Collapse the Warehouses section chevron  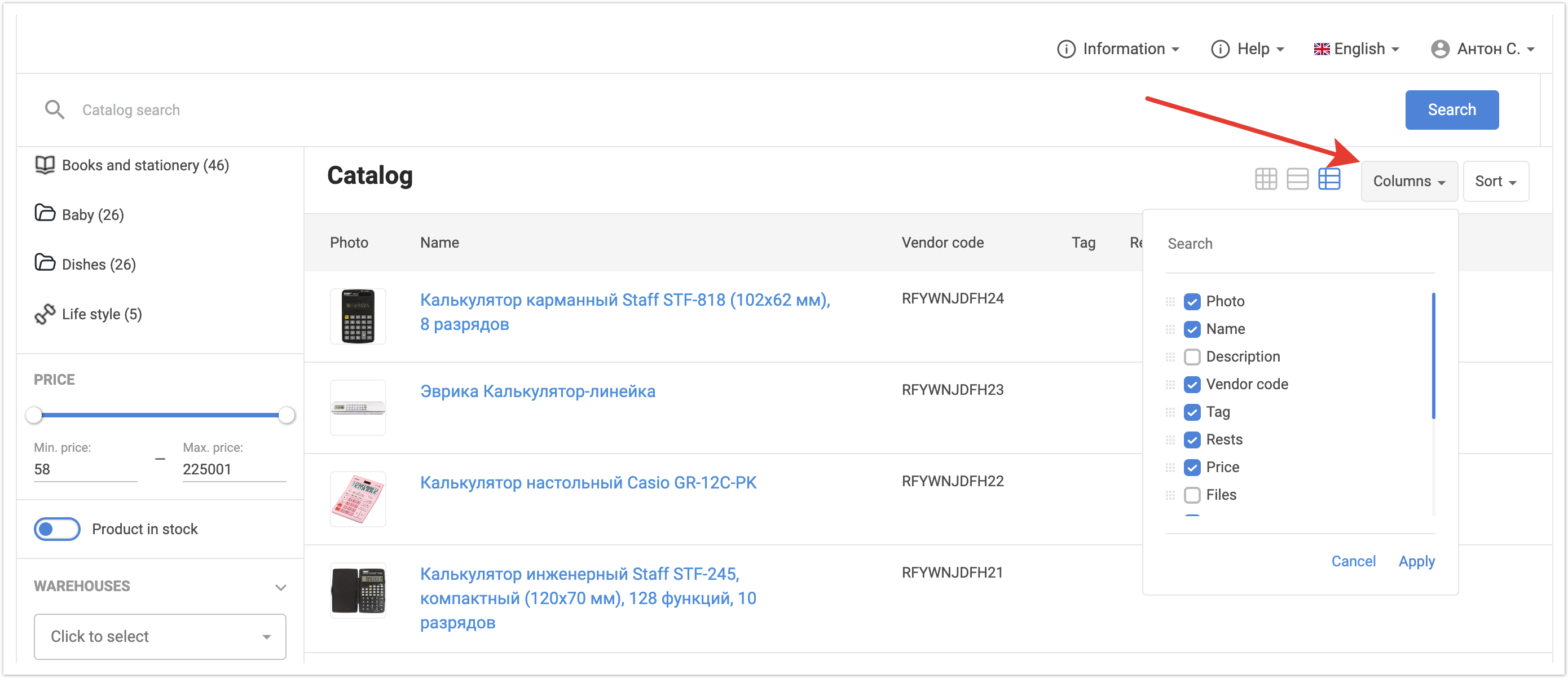click(281, 587)
